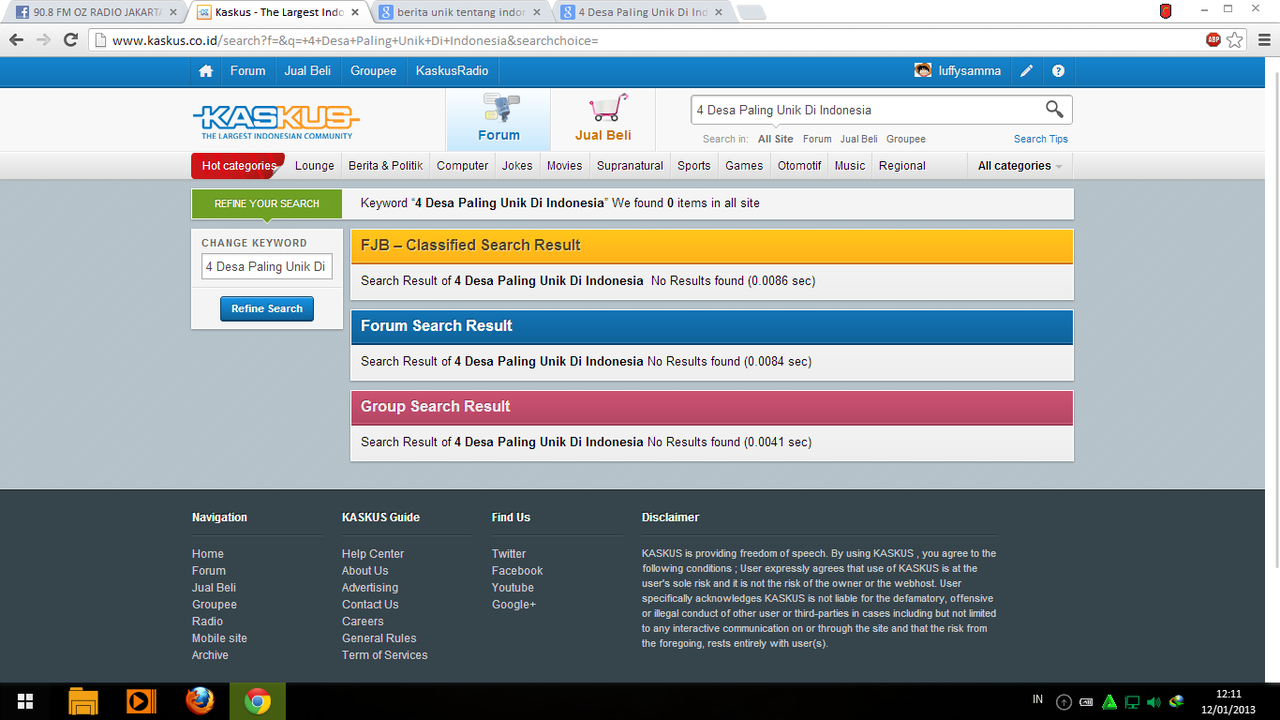The image size is (1280, 720).
Task: Select the Hot categories tab
Action: (238, 166)
